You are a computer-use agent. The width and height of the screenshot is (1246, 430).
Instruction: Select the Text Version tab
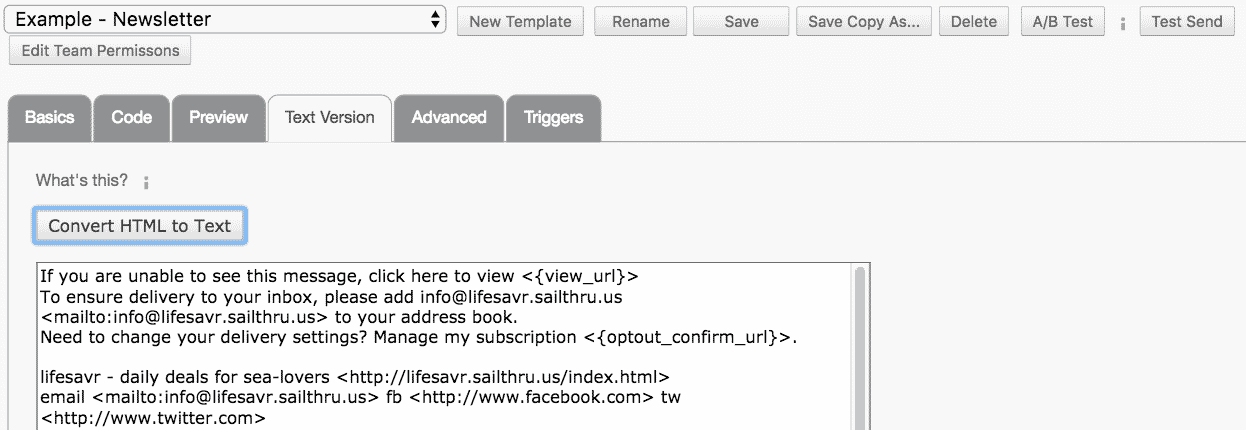pos(330,118)
